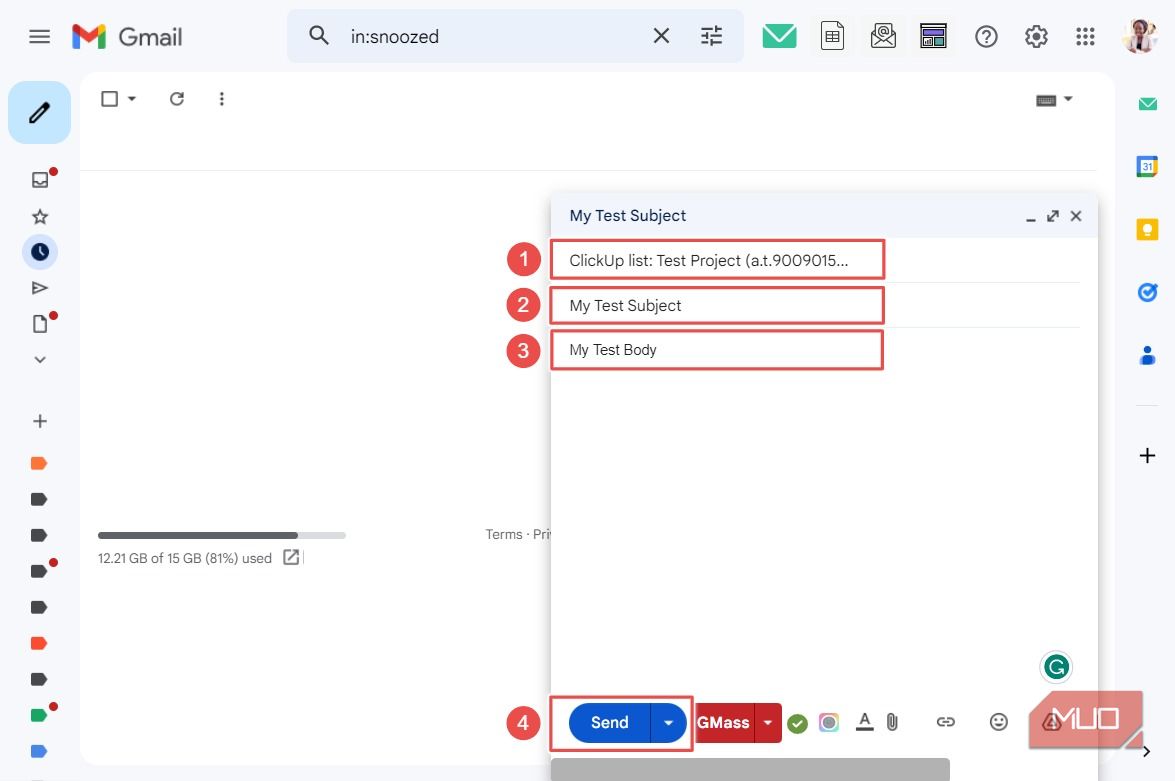Screen dimensions: 1175x781
Task: Open the Google account profile picture
Action: coord(1140,36)
